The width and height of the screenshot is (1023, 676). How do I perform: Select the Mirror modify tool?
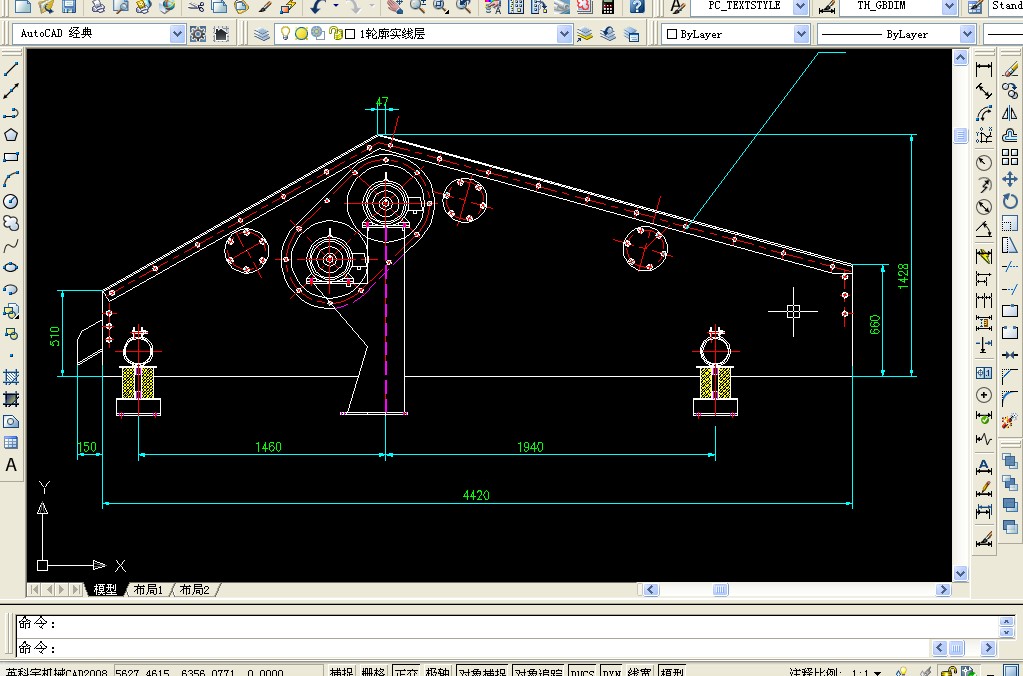[1010, 113]
